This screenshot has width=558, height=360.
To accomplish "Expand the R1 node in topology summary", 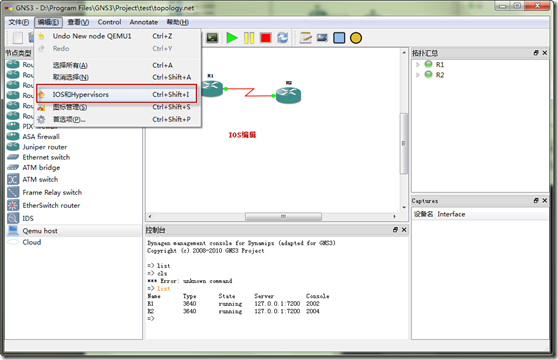I will click(418, 64).
